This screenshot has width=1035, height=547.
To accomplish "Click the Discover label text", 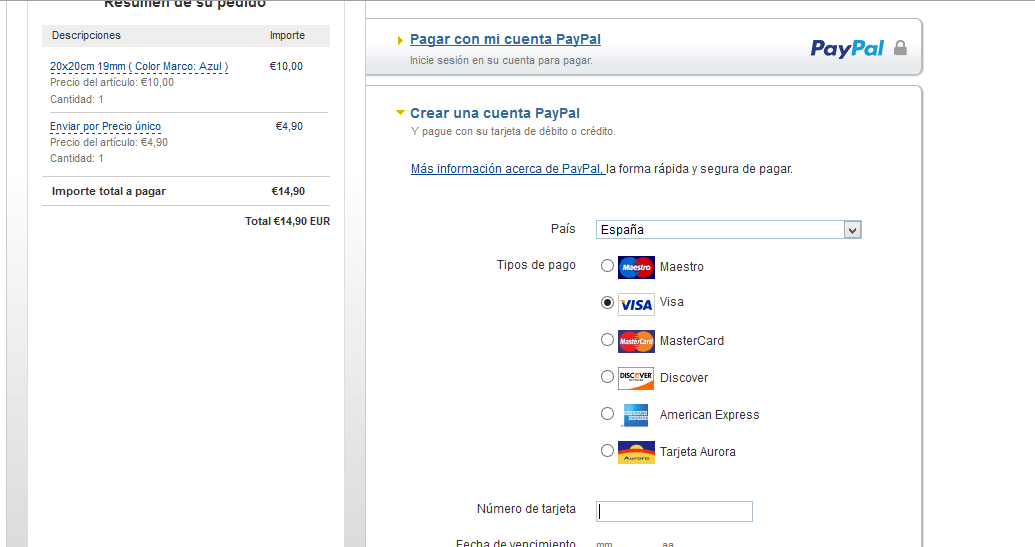I will (684, 377).
